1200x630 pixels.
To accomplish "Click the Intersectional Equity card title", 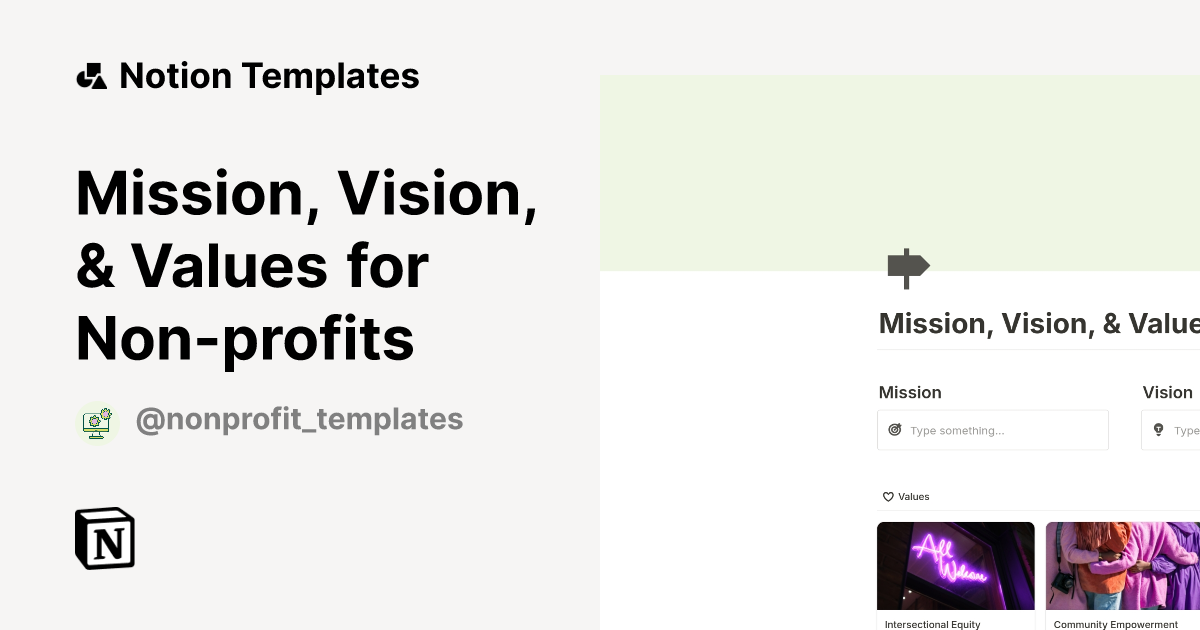I will [x=932, y=624].
